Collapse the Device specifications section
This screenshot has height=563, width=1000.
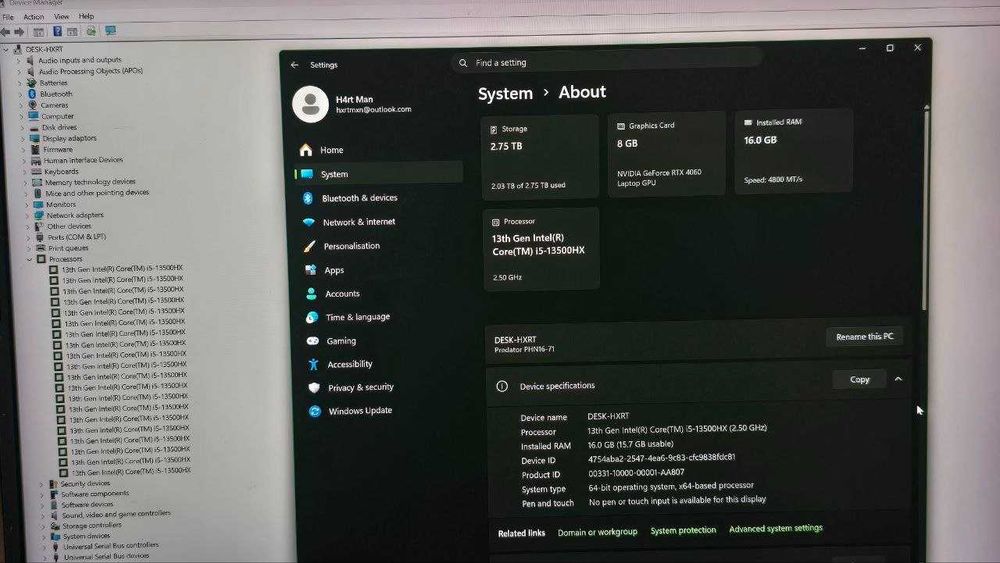click(x=898, y=379)
